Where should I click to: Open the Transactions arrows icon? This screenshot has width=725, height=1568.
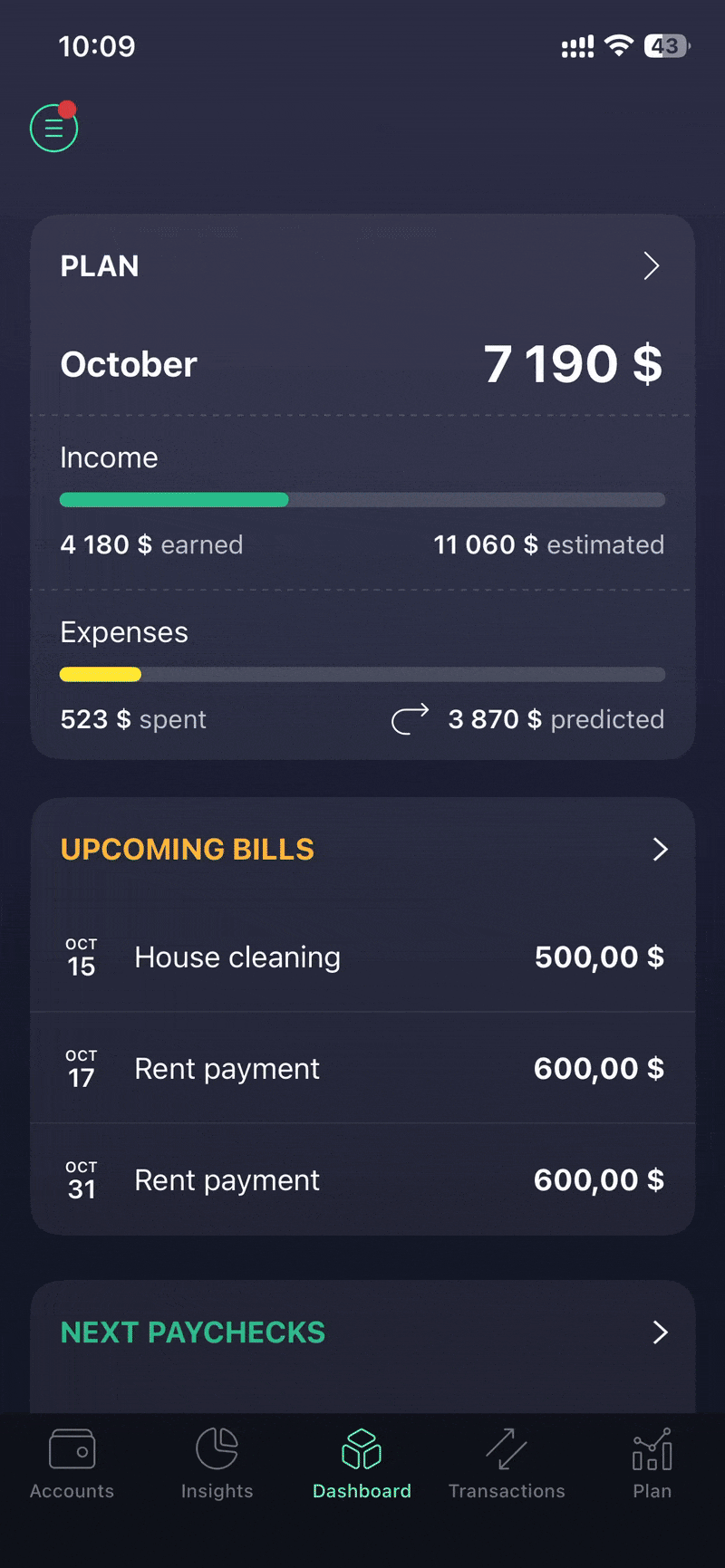[x=507, y=1449]
